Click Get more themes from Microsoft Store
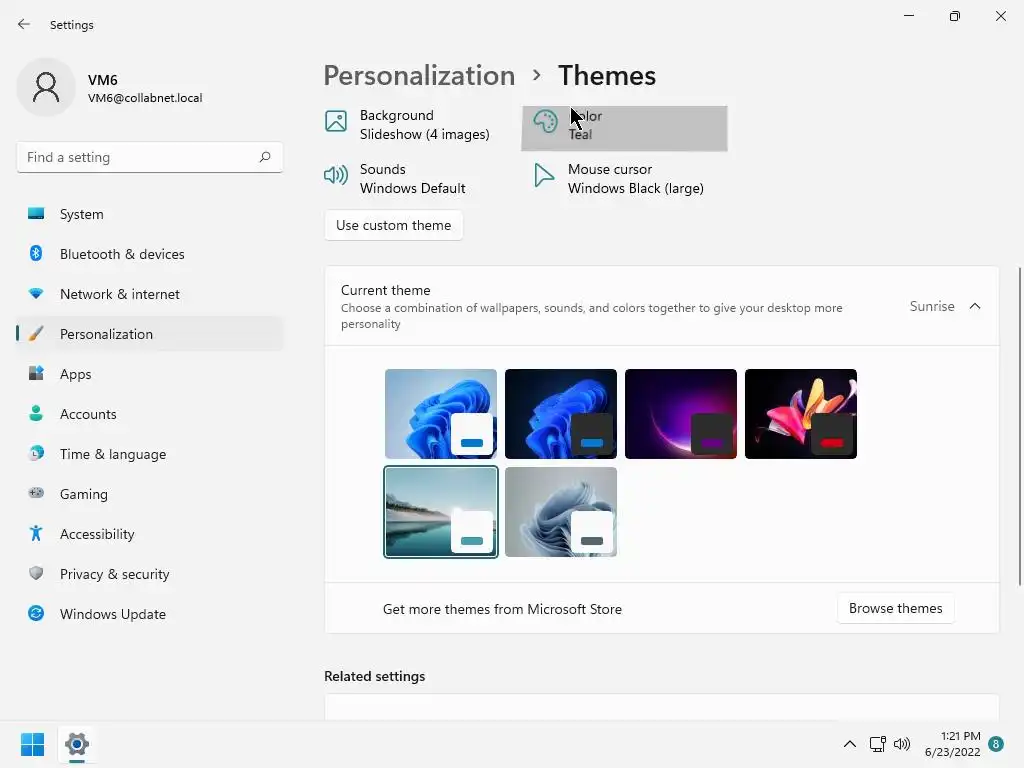 tap(502, 609)
